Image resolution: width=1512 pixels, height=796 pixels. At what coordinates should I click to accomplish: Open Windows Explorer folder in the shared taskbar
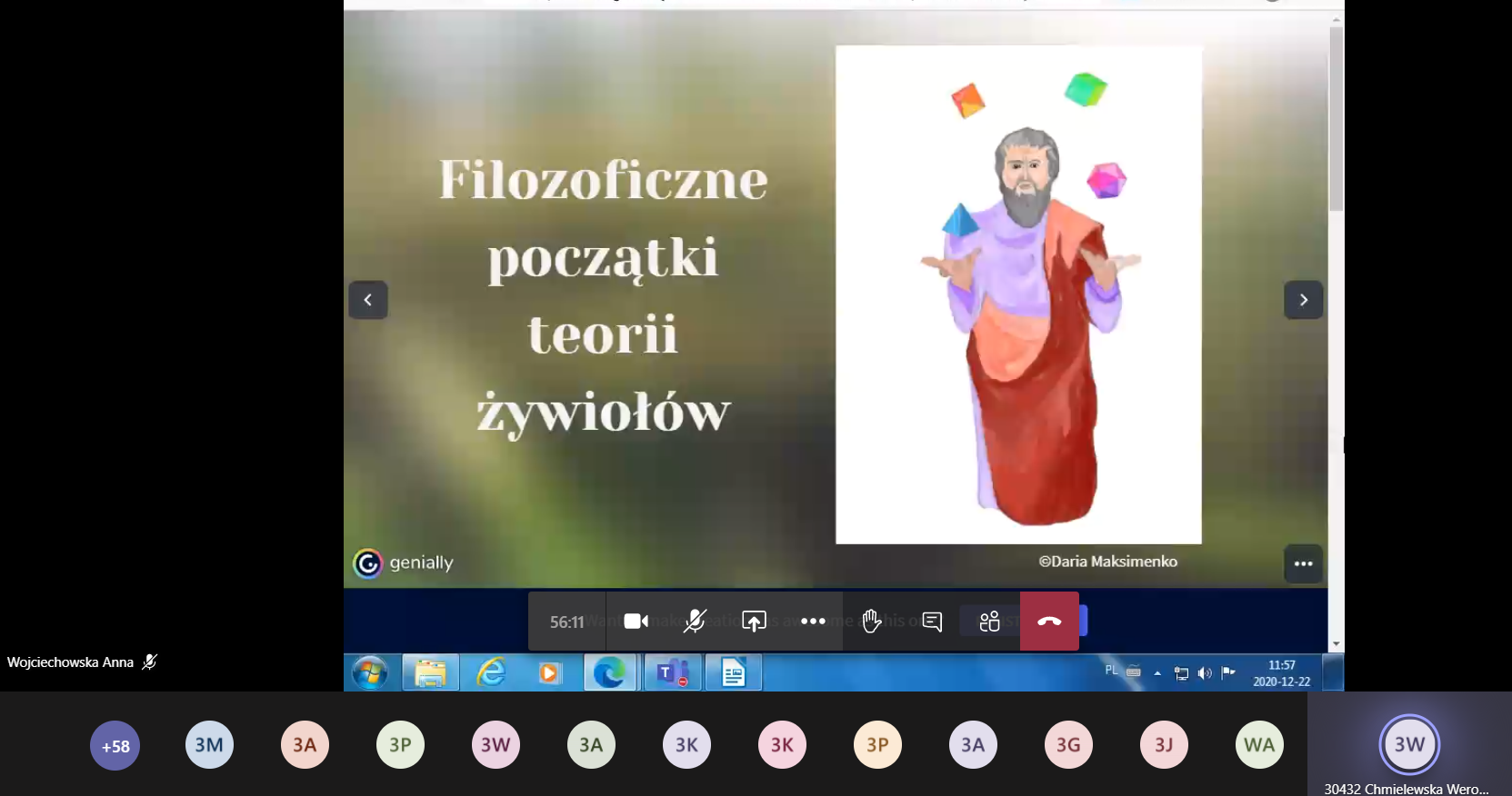(x=430, y=673)
